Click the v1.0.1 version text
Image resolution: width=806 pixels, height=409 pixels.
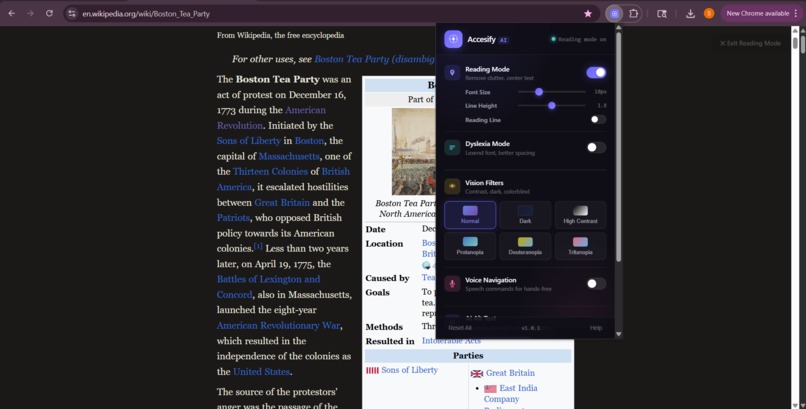pos(530,328)
